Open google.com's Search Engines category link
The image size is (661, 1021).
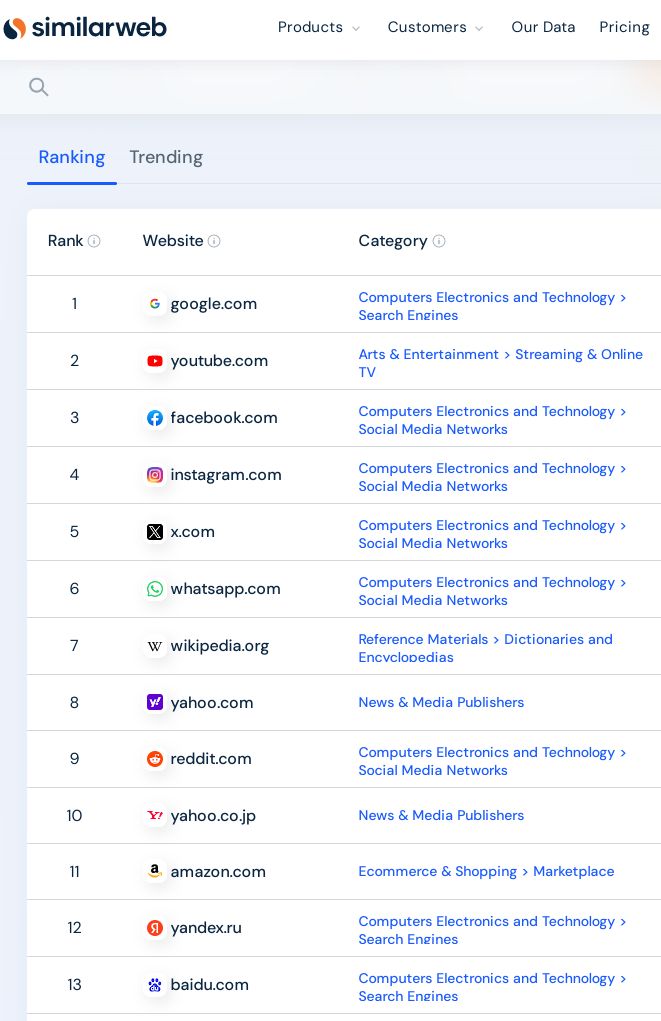[408, 315]
